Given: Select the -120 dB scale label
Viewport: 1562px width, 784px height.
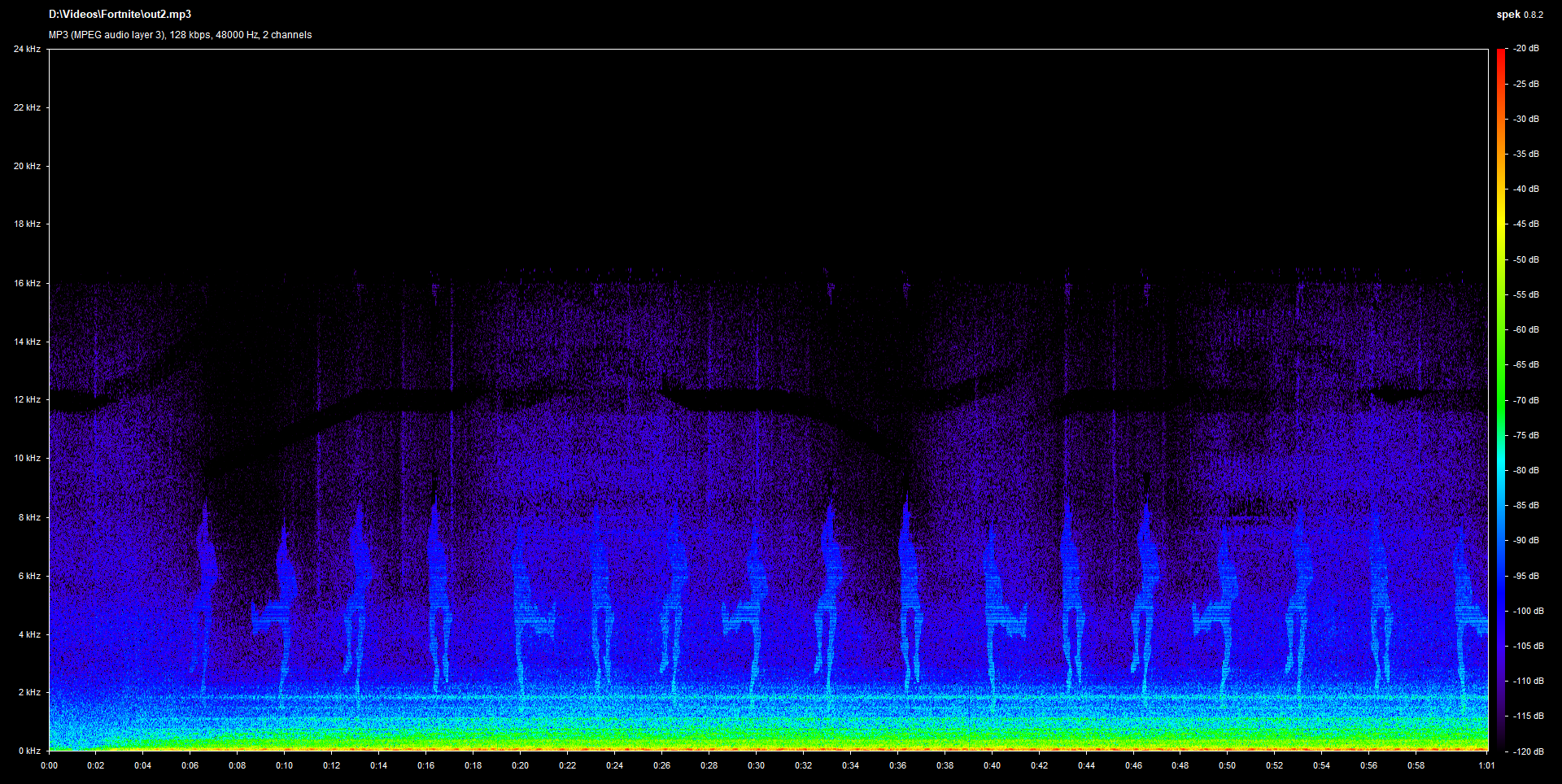Looking at the screenshot, I should click(1526, 751).
